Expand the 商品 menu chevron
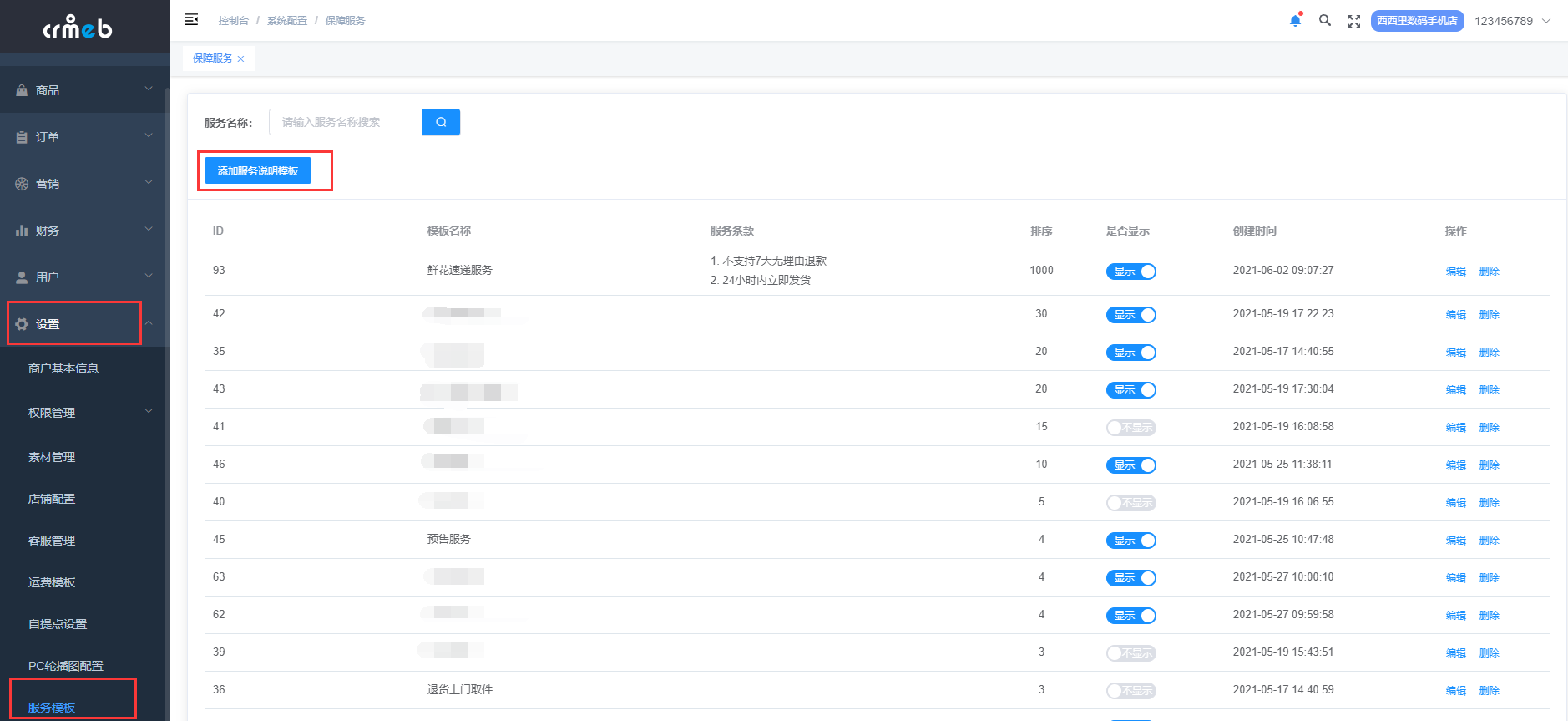Viewport: 1568px width, 721px height. pyautogui.click(x=149, y=89)
